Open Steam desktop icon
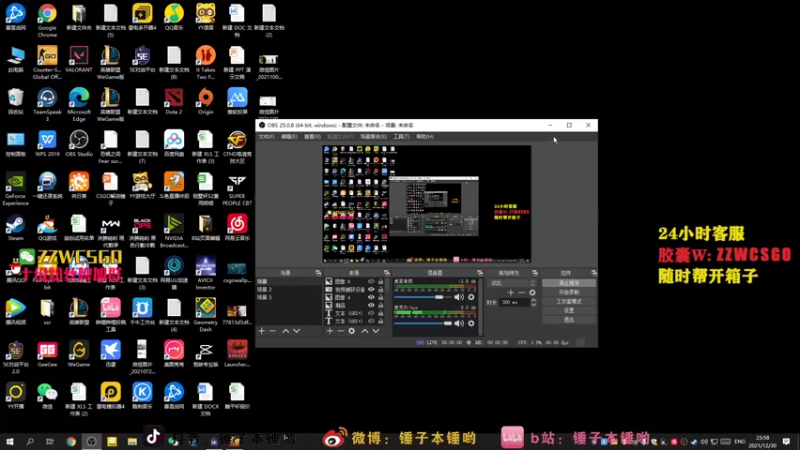 point(15,228)
